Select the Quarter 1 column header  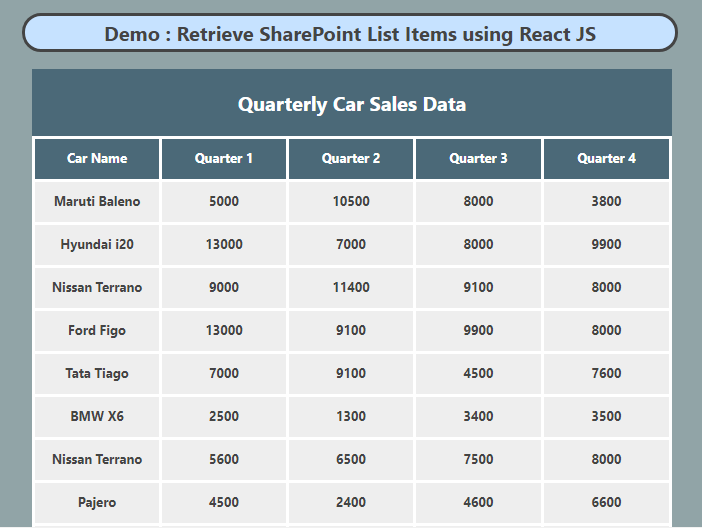pos(224,159)
